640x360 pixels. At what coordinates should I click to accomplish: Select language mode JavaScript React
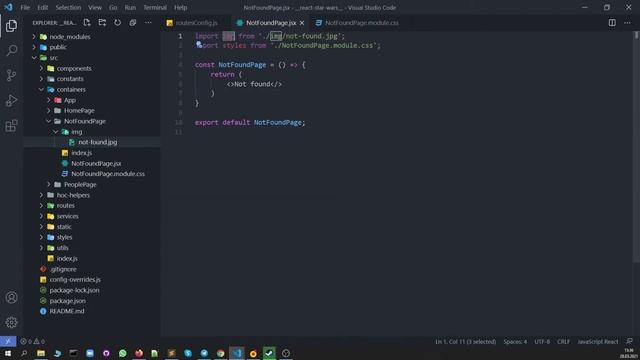[598, 342]
